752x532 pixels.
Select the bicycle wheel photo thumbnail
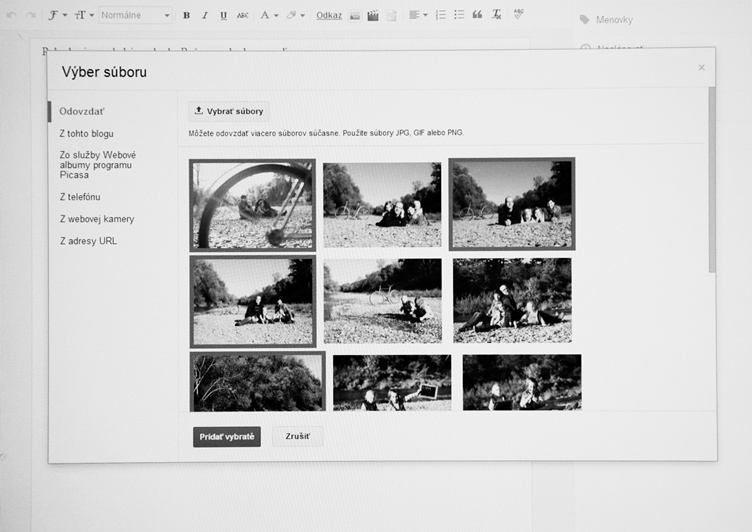pyautogui.click(x=253, y=205)
